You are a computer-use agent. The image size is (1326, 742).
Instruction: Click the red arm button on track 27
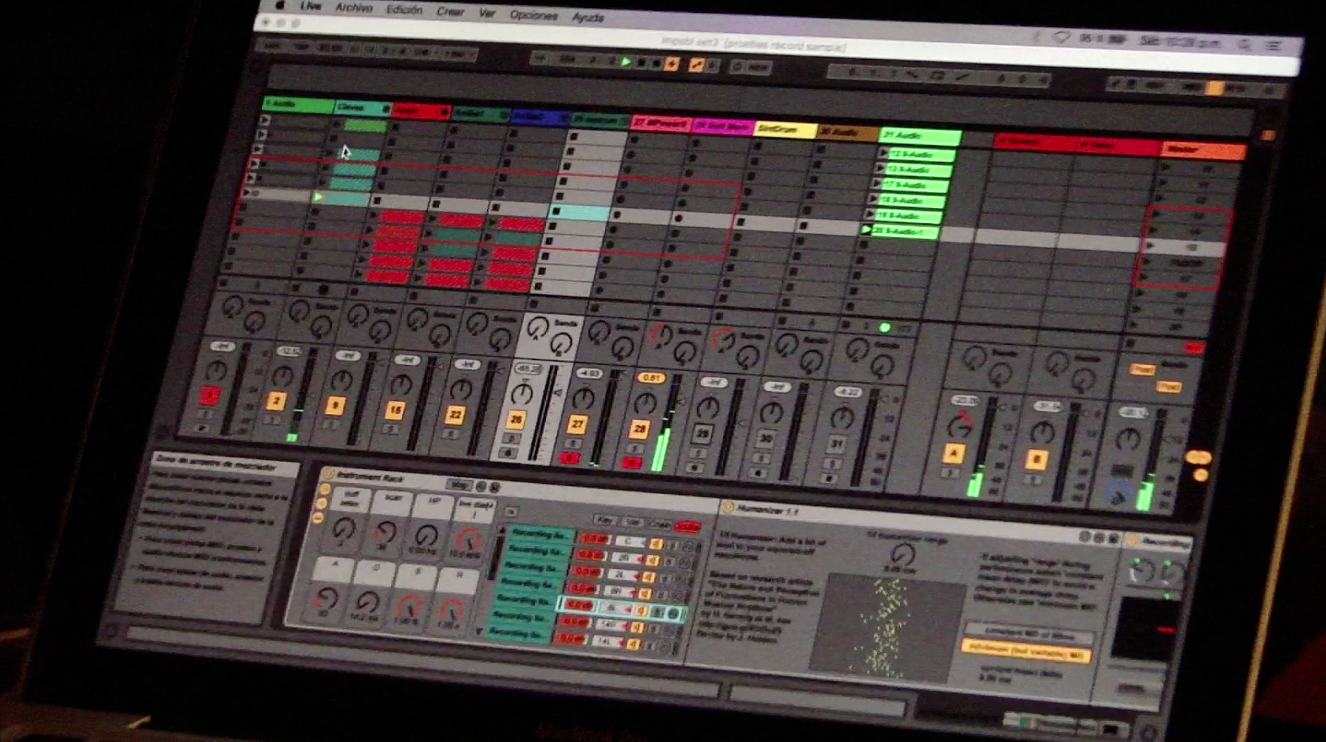coord(571,457)
